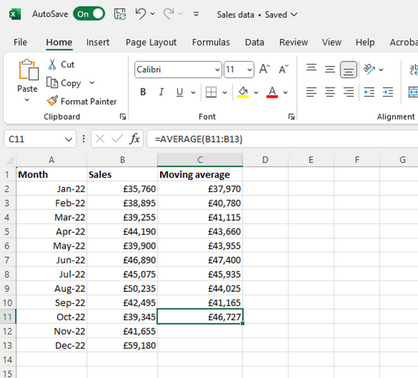The image size is (418, 378).
Task: Click the Insert Function fx icon
Action: pos(135,139)
